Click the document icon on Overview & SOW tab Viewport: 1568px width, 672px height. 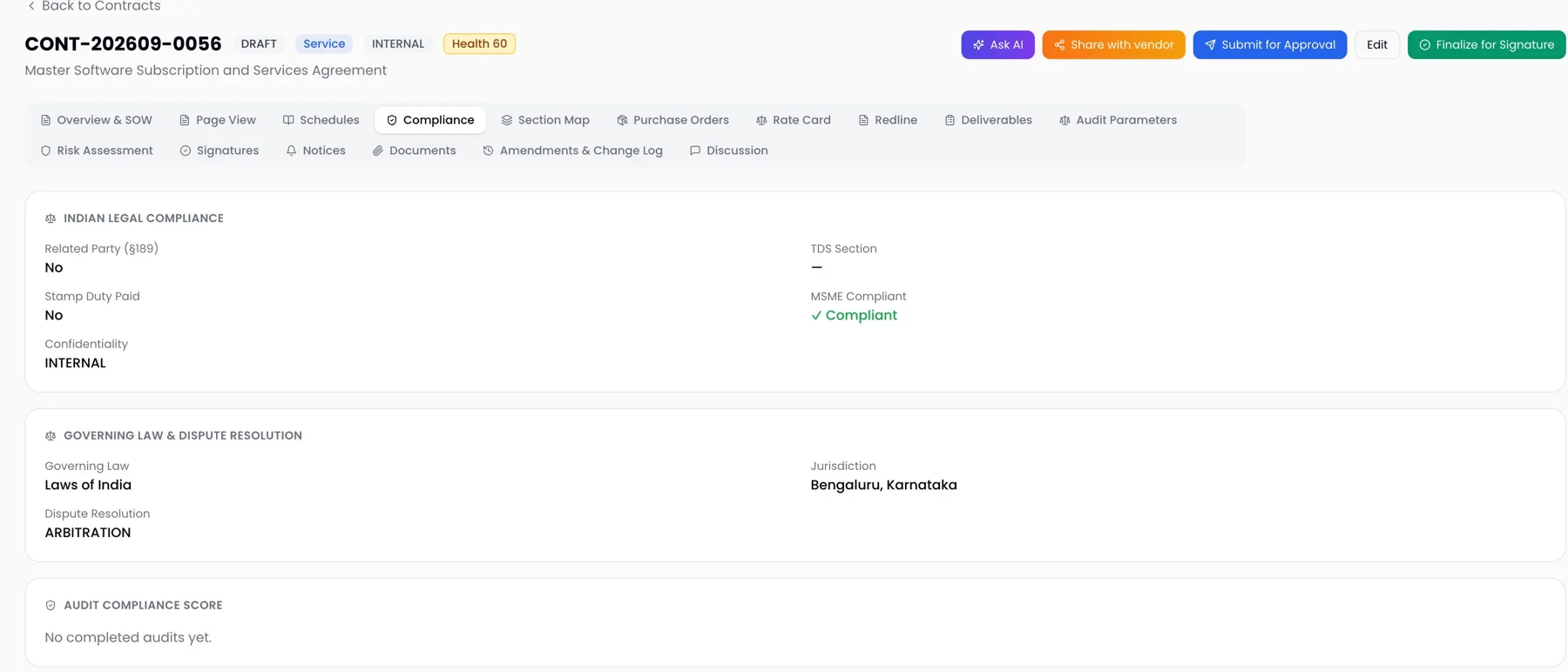tap(45, 120)
